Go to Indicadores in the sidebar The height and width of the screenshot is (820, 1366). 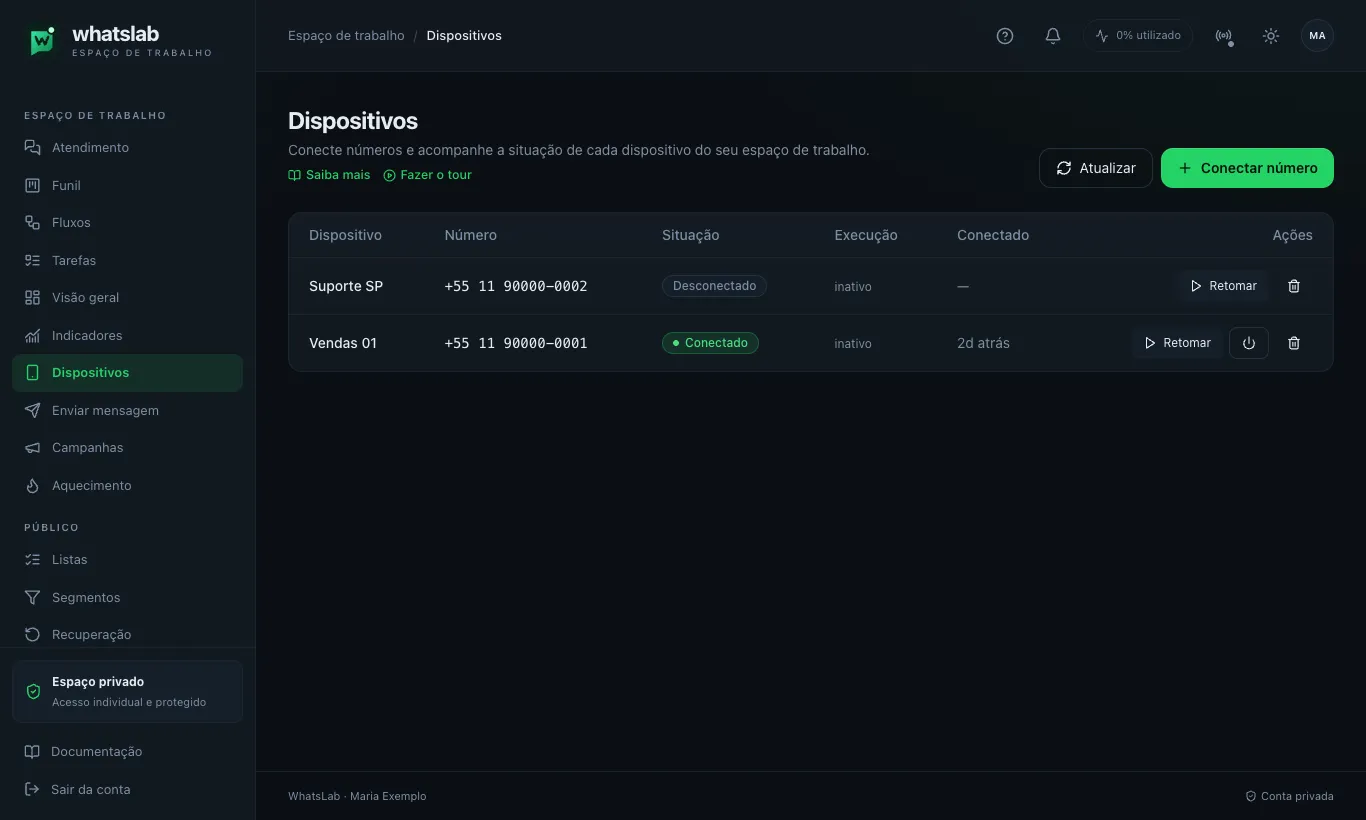click(x=127, y=335)
